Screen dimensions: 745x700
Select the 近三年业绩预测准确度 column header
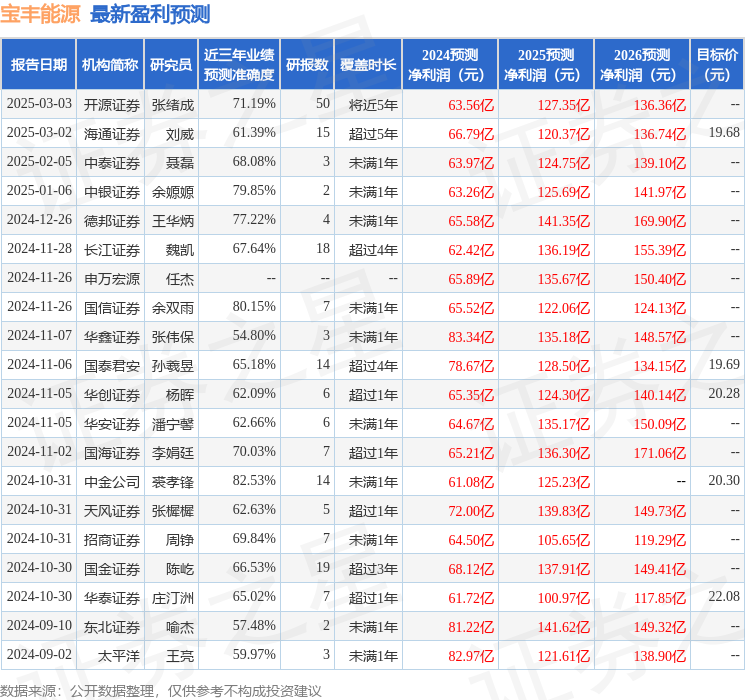point(239,65)
